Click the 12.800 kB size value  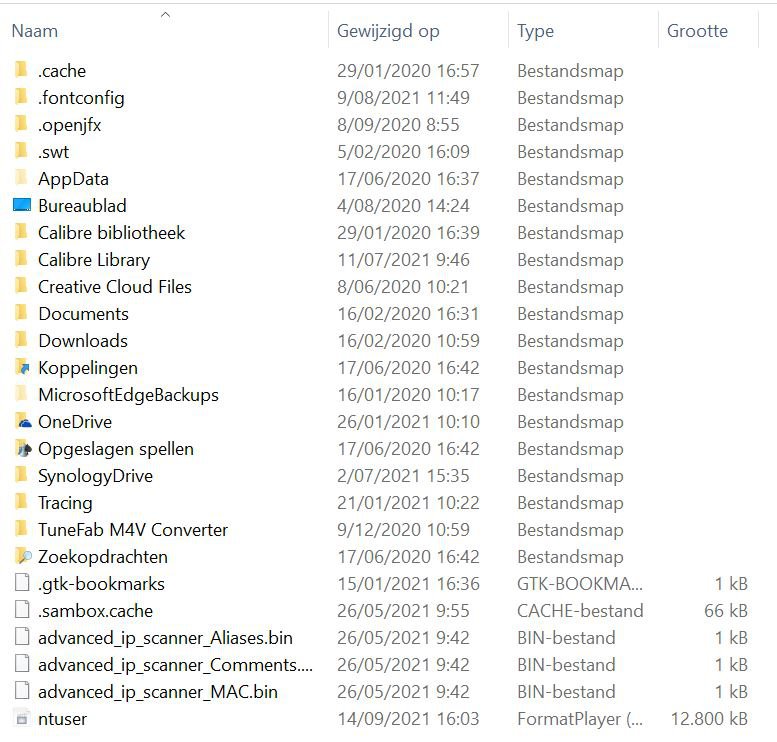coord(709,719)
